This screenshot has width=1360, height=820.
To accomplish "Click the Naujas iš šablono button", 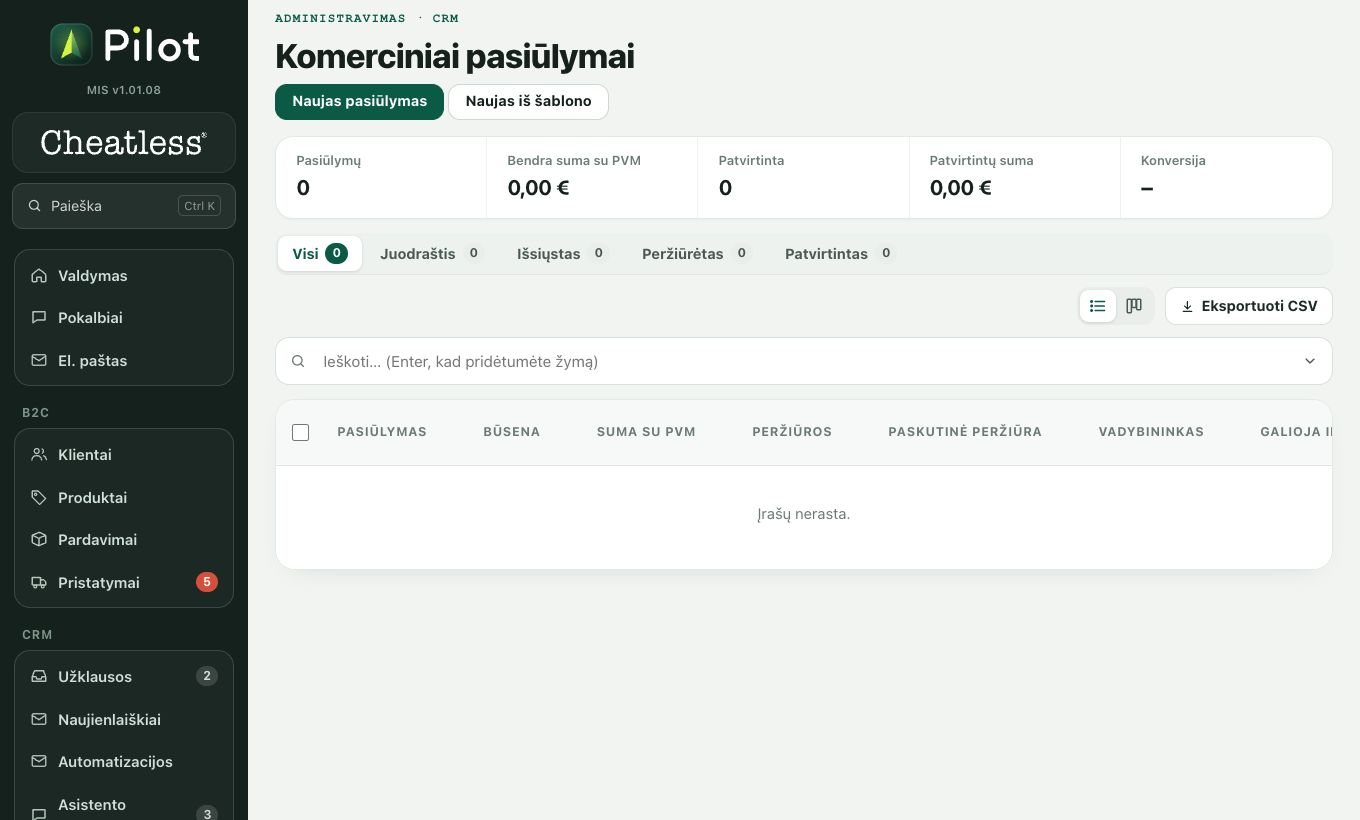I will 528,101.
